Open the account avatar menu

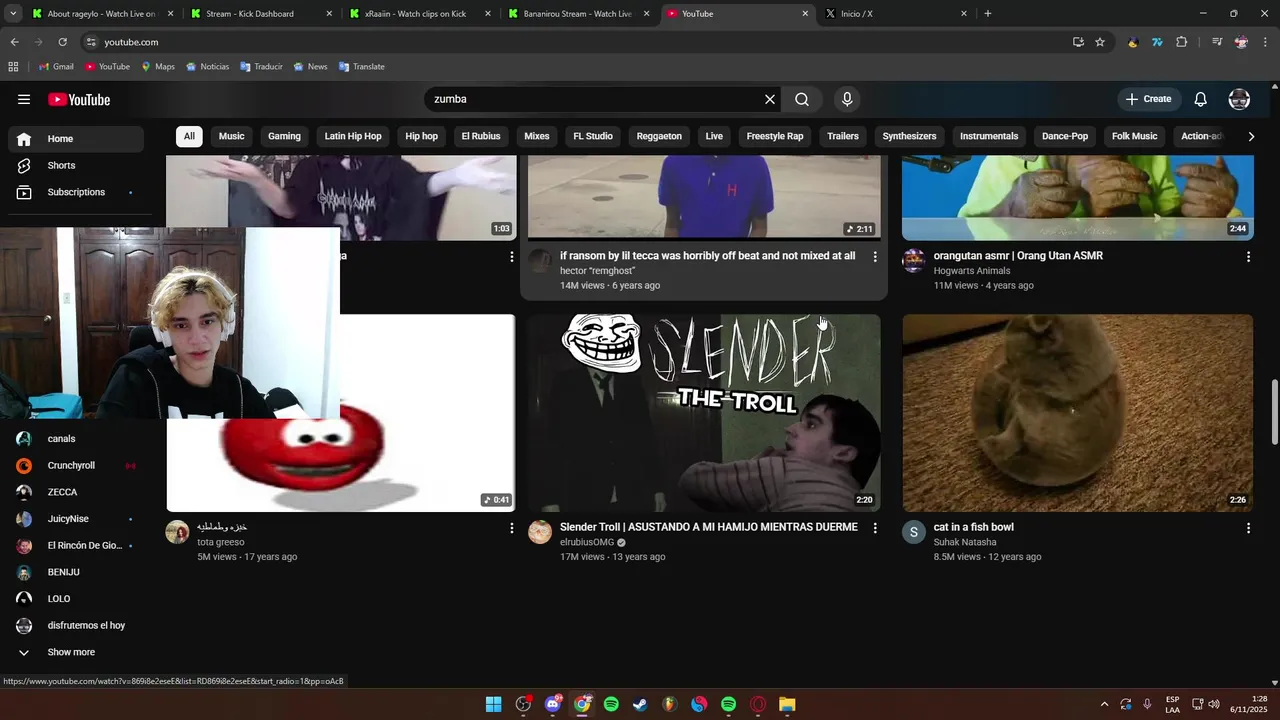[x=1239, y=99]
